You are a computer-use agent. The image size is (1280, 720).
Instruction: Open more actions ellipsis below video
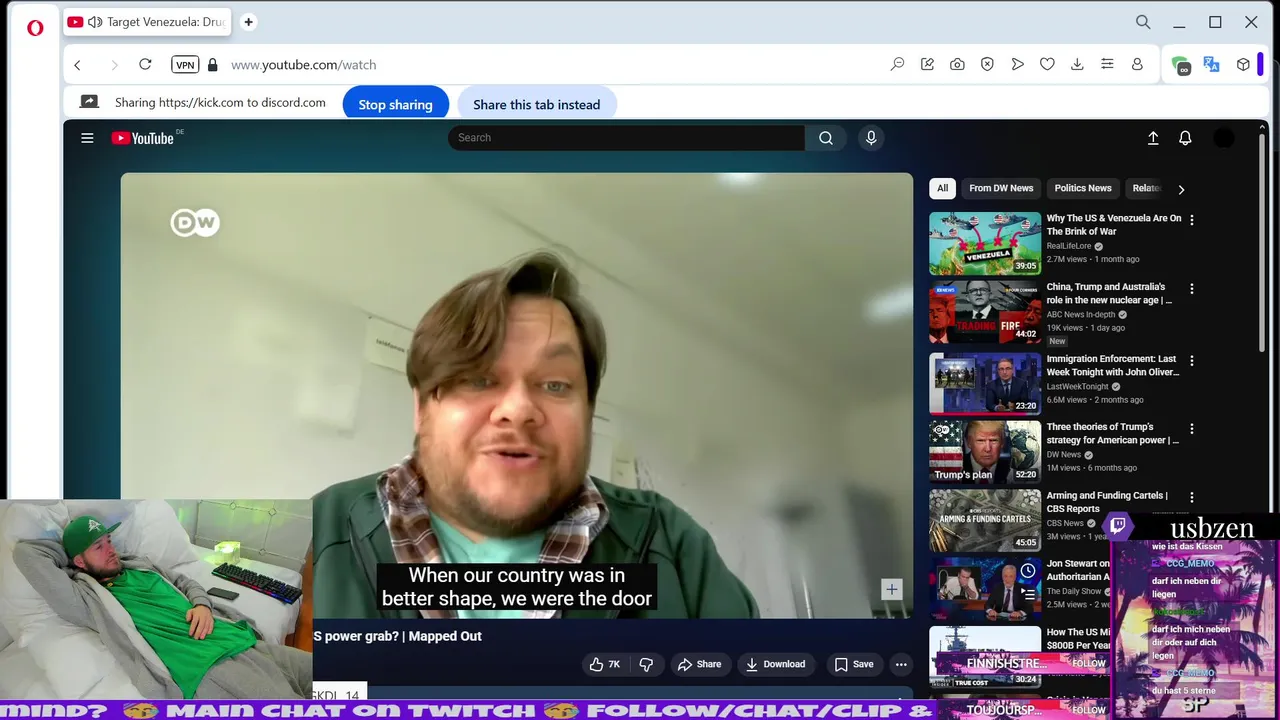click(x=901, y=664)
